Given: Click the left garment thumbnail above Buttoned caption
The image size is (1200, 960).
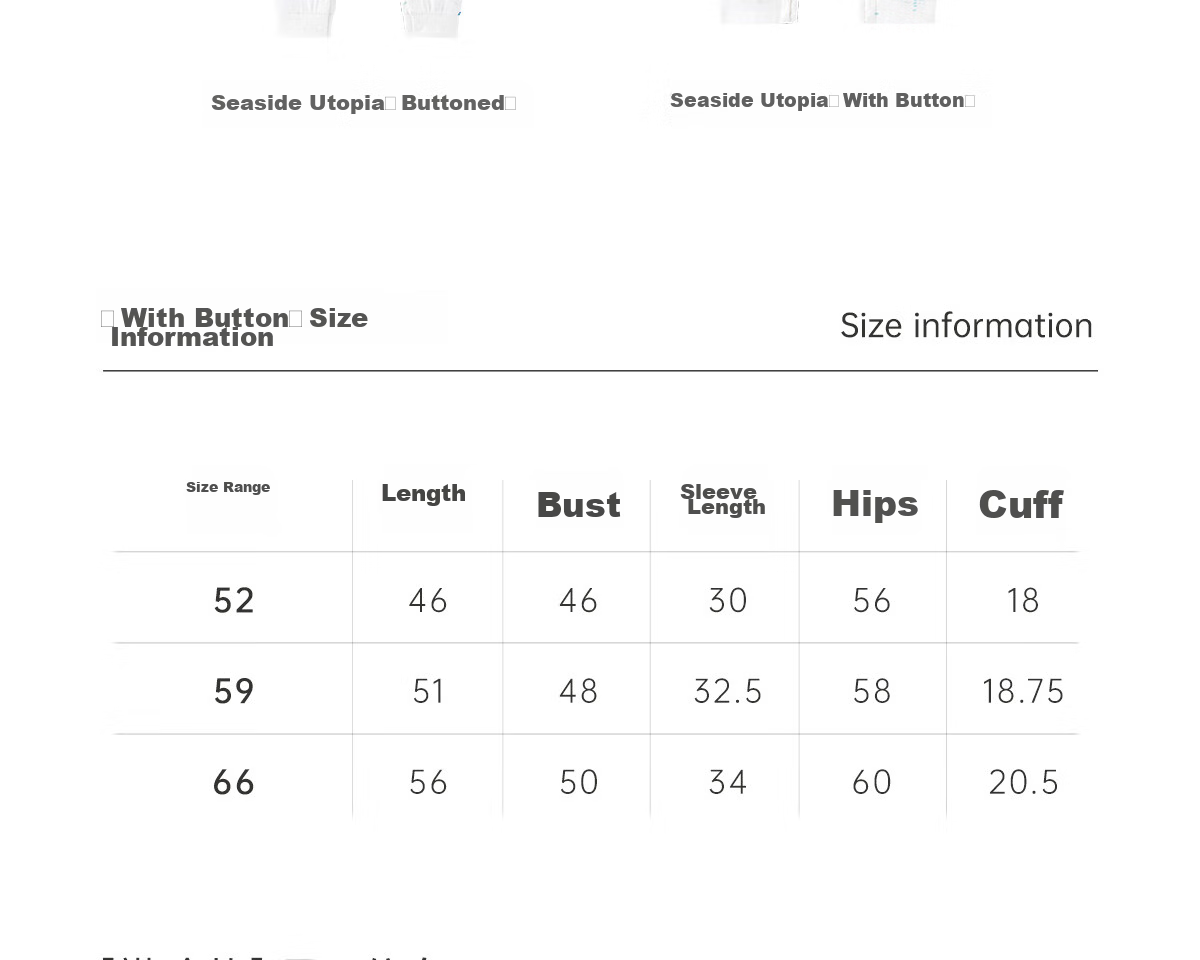Looking at the screenshot, I should click(x=368, y=20).
